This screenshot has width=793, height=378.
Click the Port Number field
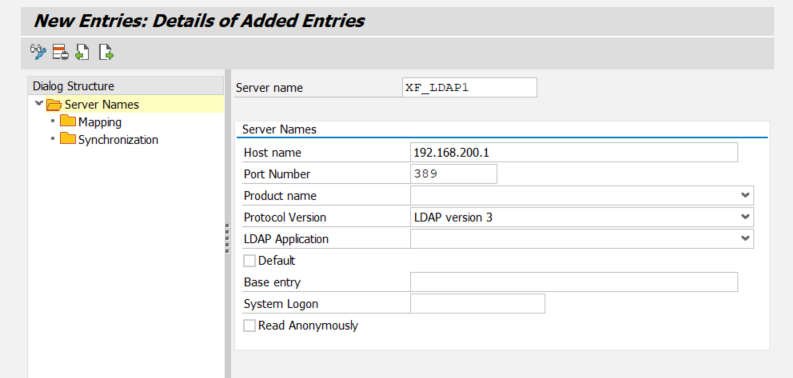coord(454,174)
